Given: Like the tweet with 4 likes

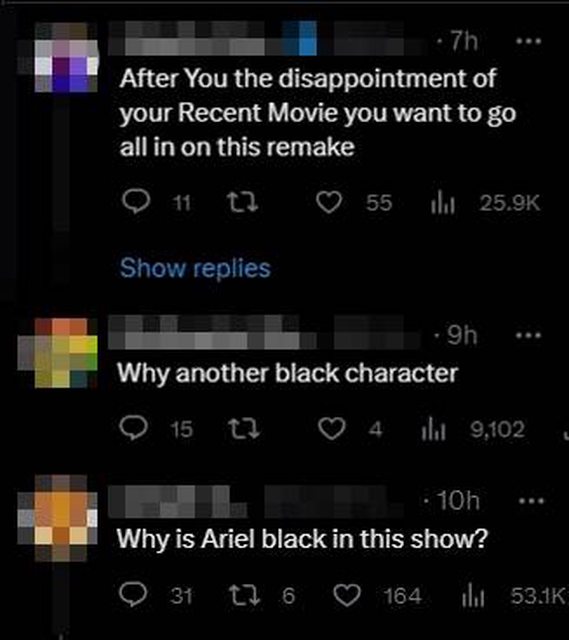Looking at the screenshot, I should click(331, 429).
